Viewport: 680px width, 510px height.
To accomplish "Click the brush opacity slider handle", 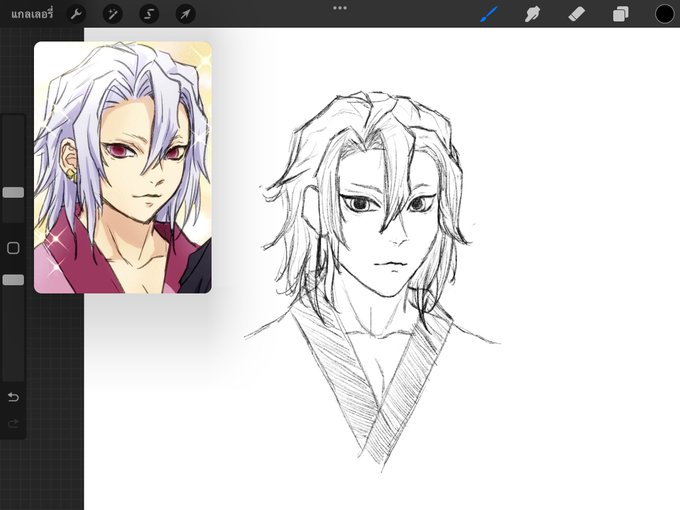I will (13, 280).
